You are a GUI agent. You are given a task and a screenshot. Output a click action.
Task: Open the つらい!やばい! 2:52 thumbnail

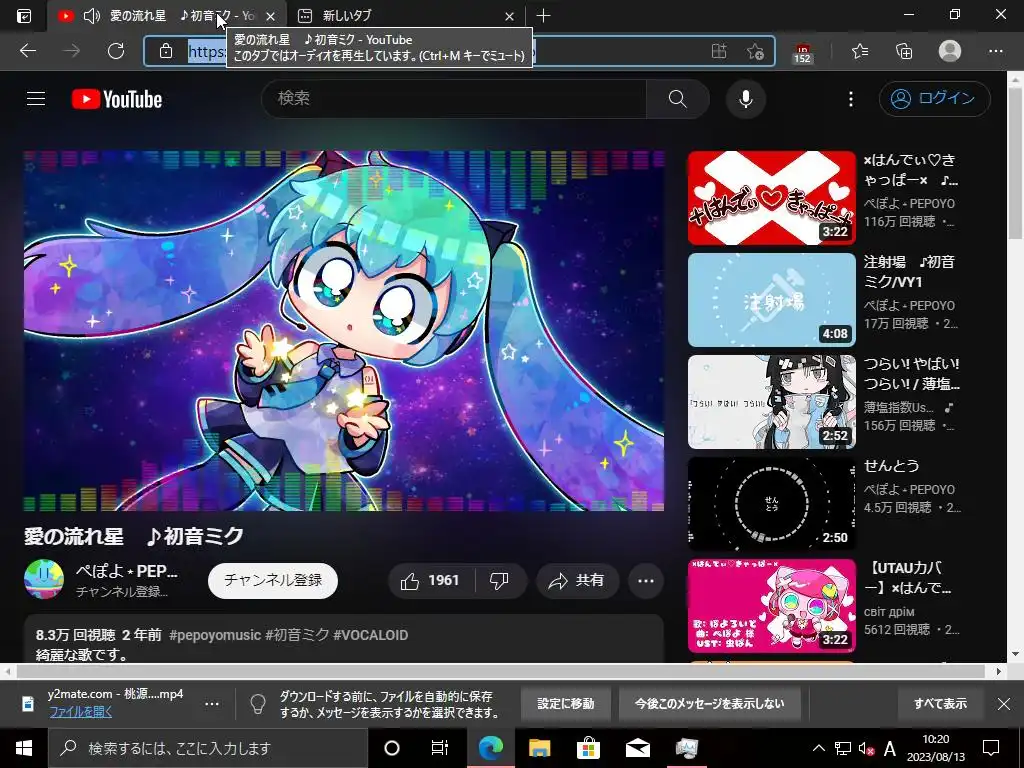(771, 402)
